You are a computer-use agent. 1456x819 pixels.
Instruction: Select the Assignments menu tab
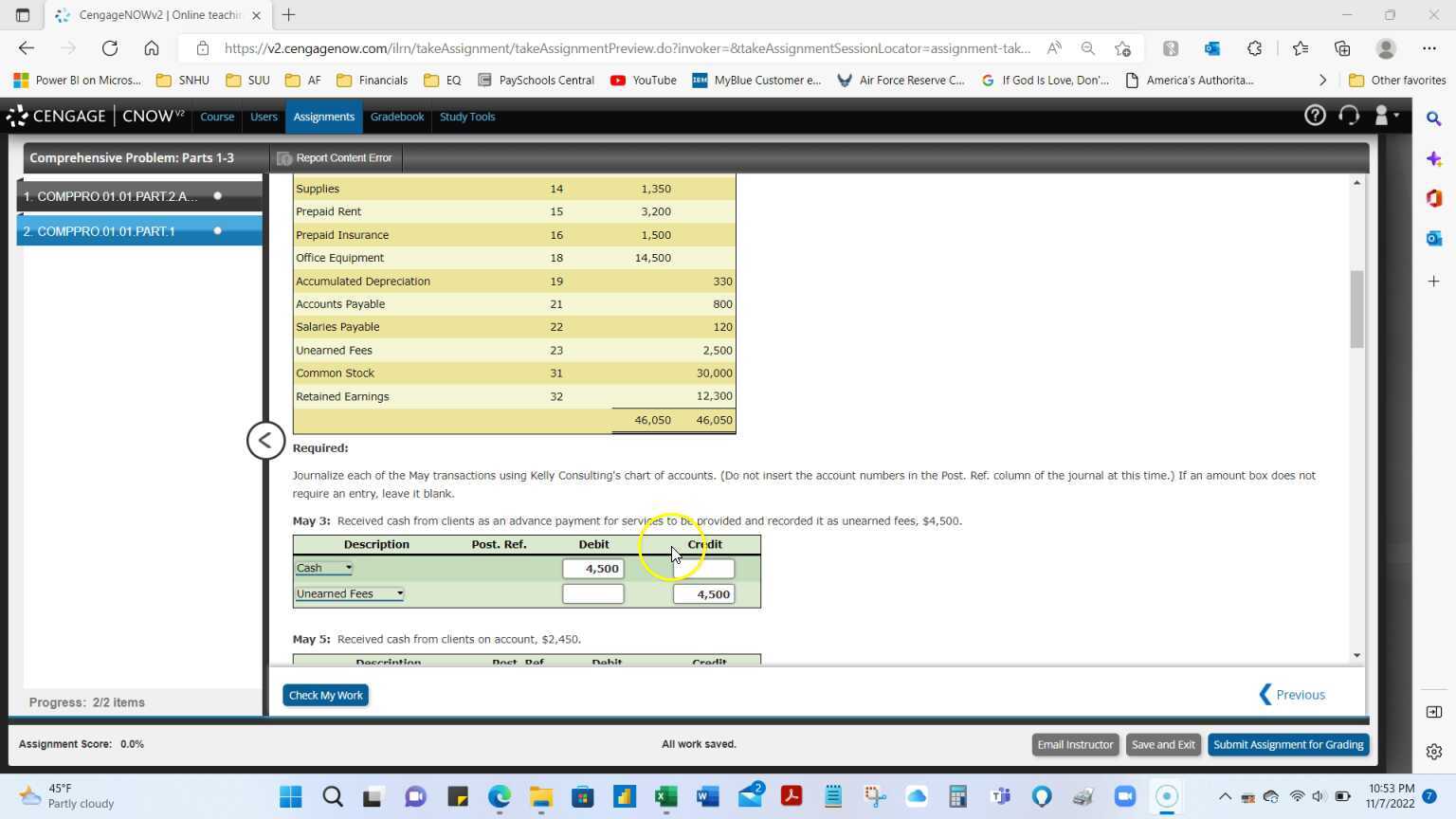coord(323,117)
